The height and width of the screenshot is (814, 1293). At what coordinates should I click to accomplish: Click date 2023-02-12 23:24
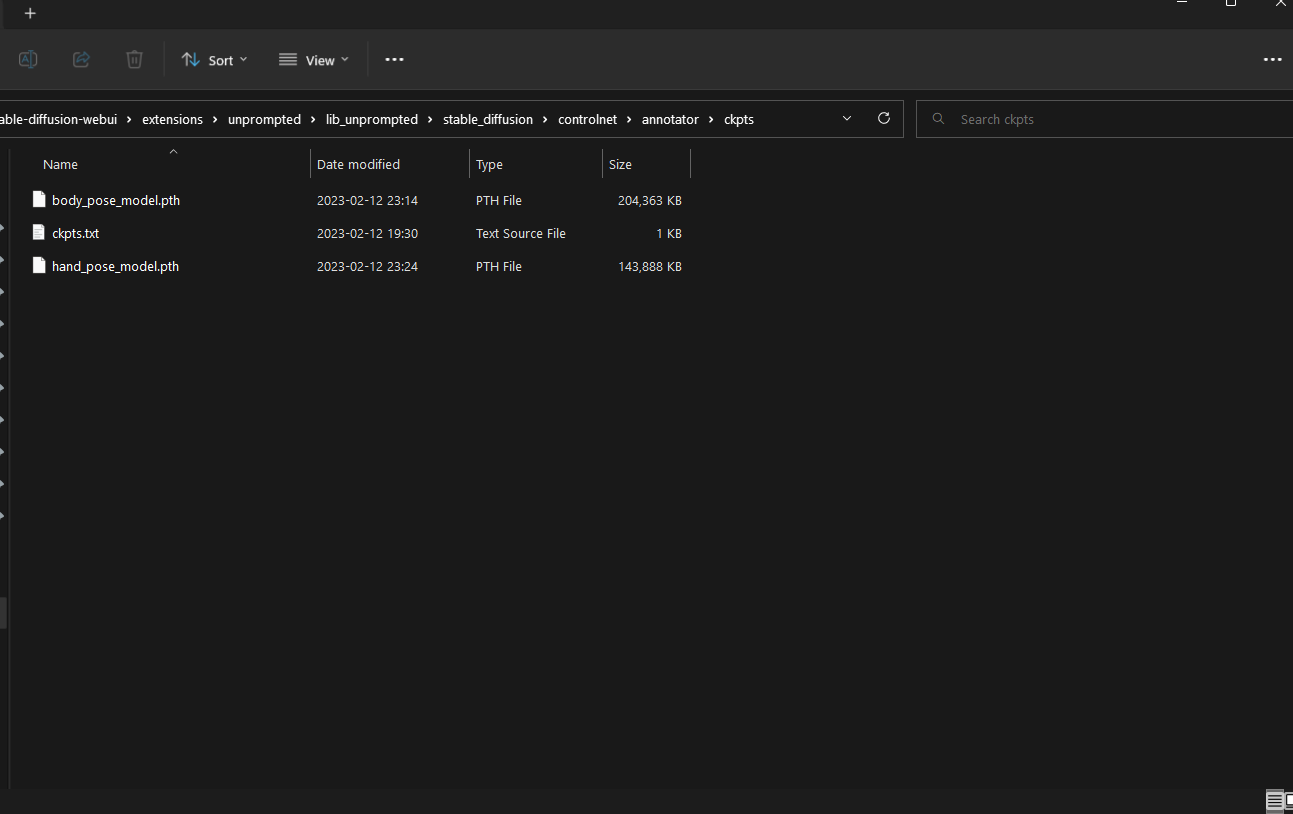367,266
